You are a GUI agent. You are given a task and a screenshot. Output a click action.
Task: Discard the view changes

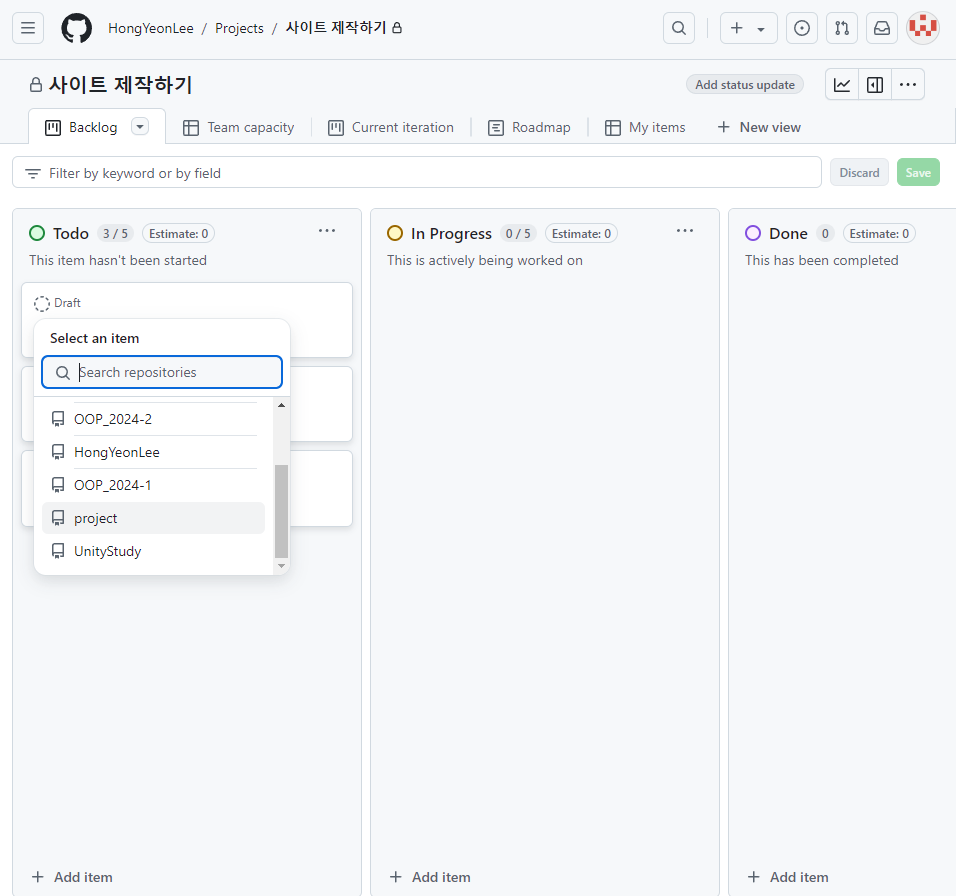(x=859, y=172)
